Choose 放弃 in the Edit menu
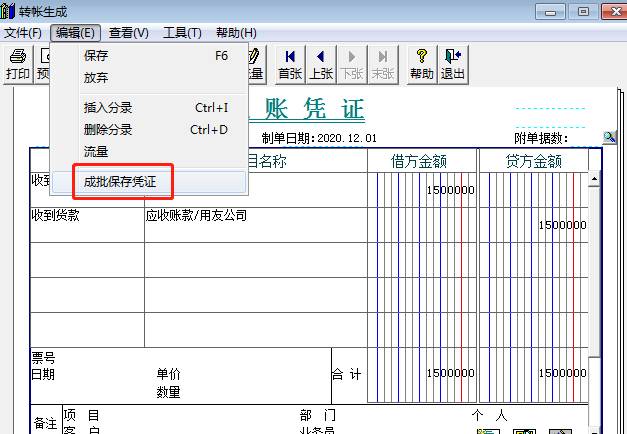This screenshot has height=434, width=627. pyautogui.click(x=150, y=78)
